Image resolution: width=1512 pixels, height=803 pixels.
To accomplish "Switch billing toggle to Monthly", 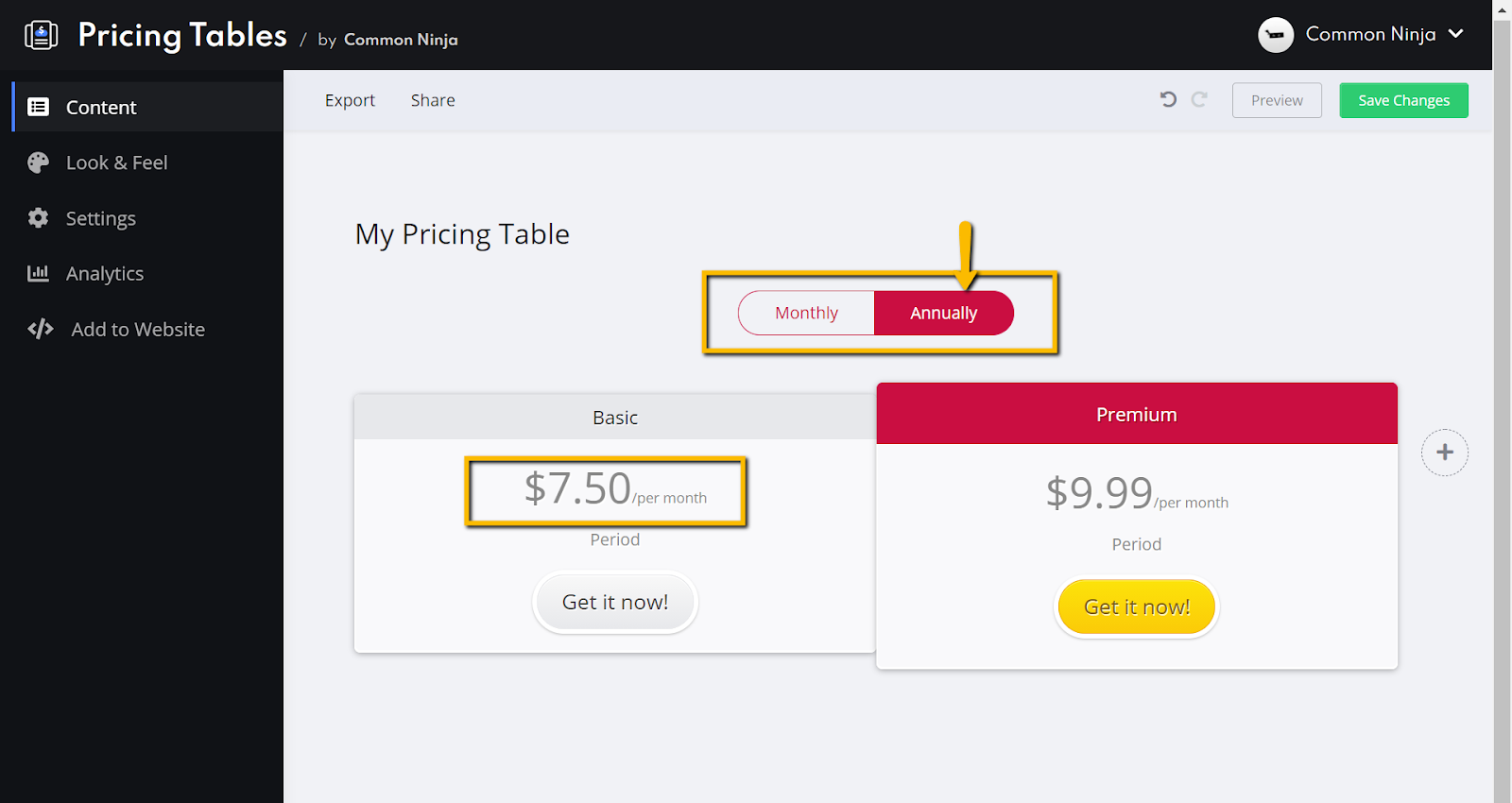I will [x=806, y=313].
